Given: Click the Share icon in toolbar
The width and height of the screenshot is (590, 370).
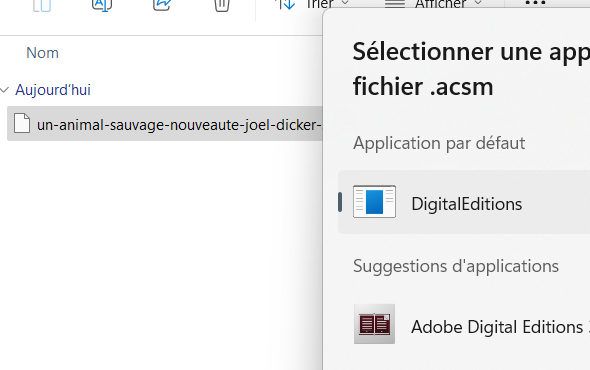Looking at the screenshot, I should coord(162,5).
